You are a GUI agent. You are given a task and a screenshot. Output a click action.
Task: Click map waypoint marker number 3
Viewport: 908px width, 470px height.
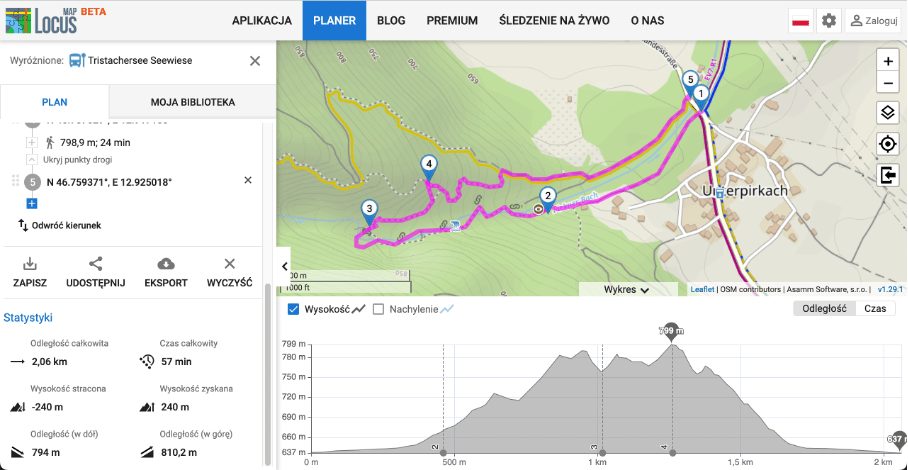pos(369,212)
